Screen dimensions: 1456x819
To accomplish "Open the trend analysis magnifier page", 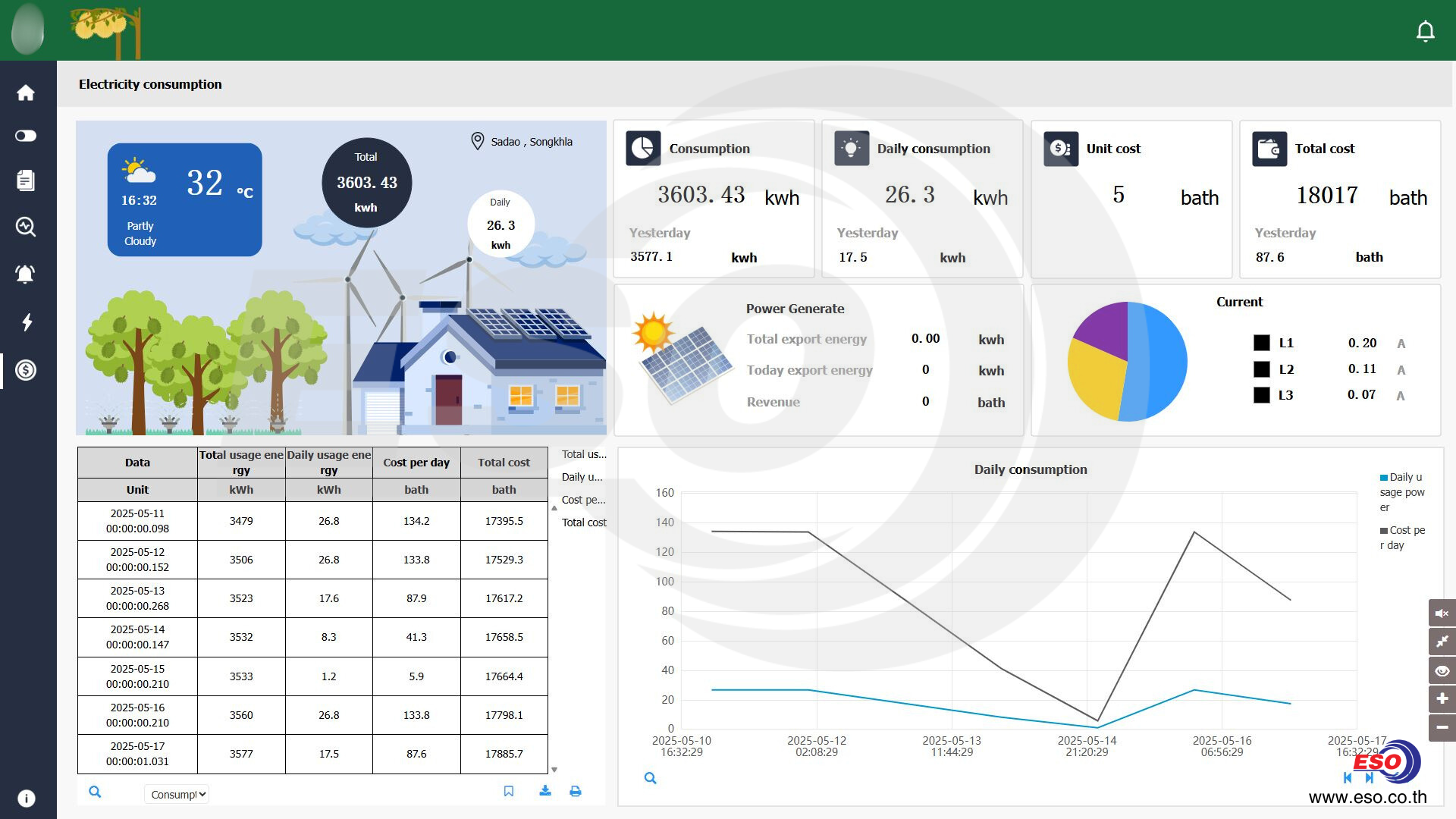I will [26, 227].
